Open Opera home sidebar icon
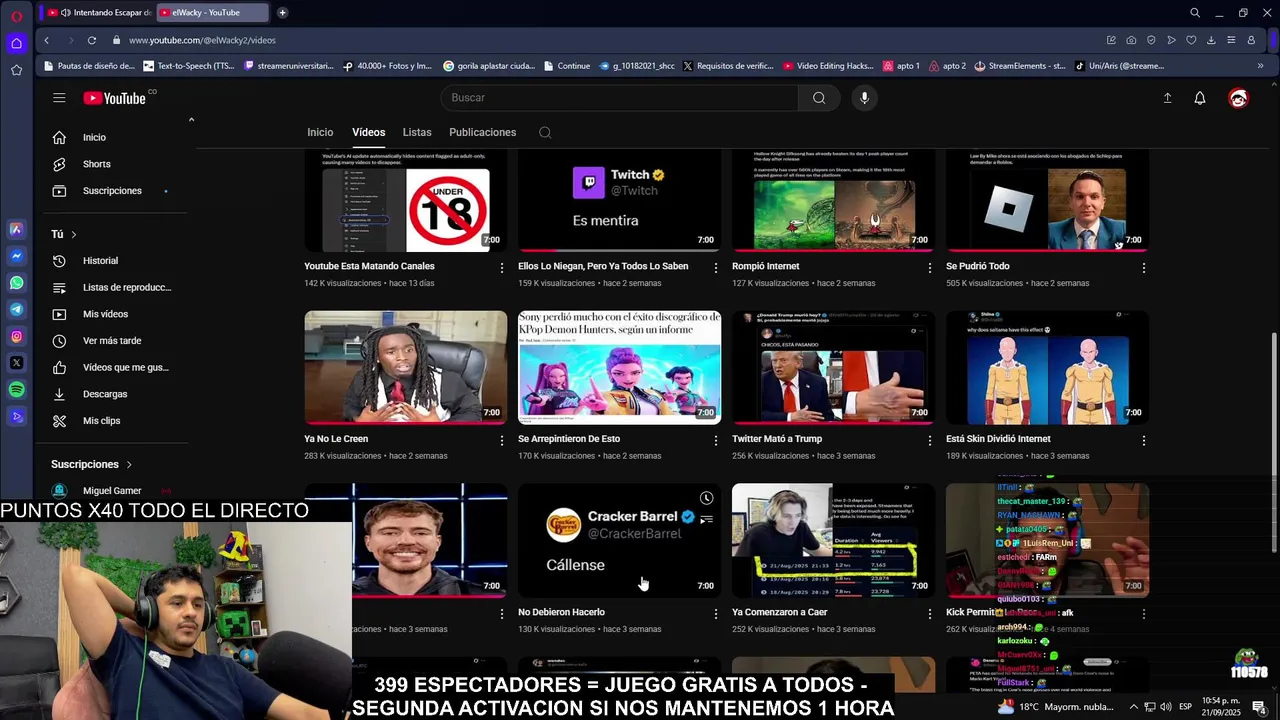 [16, 43]
